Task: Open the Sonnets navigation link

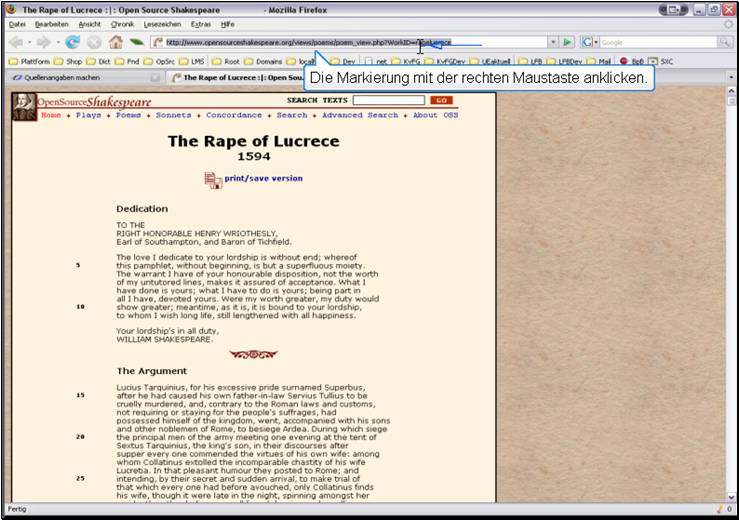Action: tap(172, 115)
